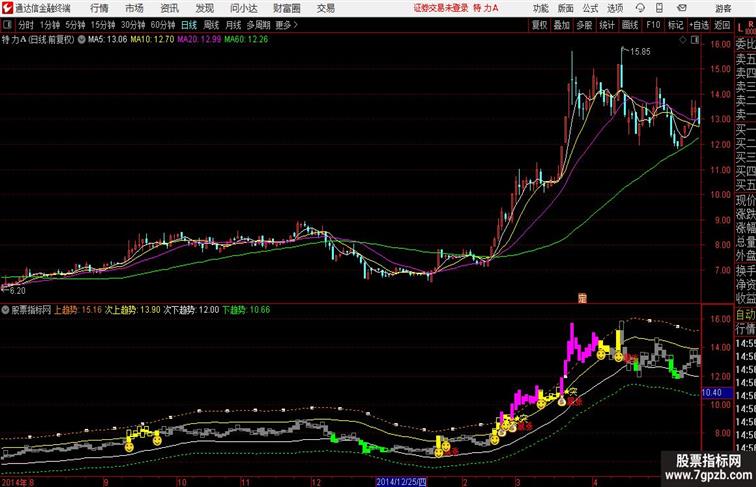Click the 次上趋势: 13.90 value

coord(132,310)
